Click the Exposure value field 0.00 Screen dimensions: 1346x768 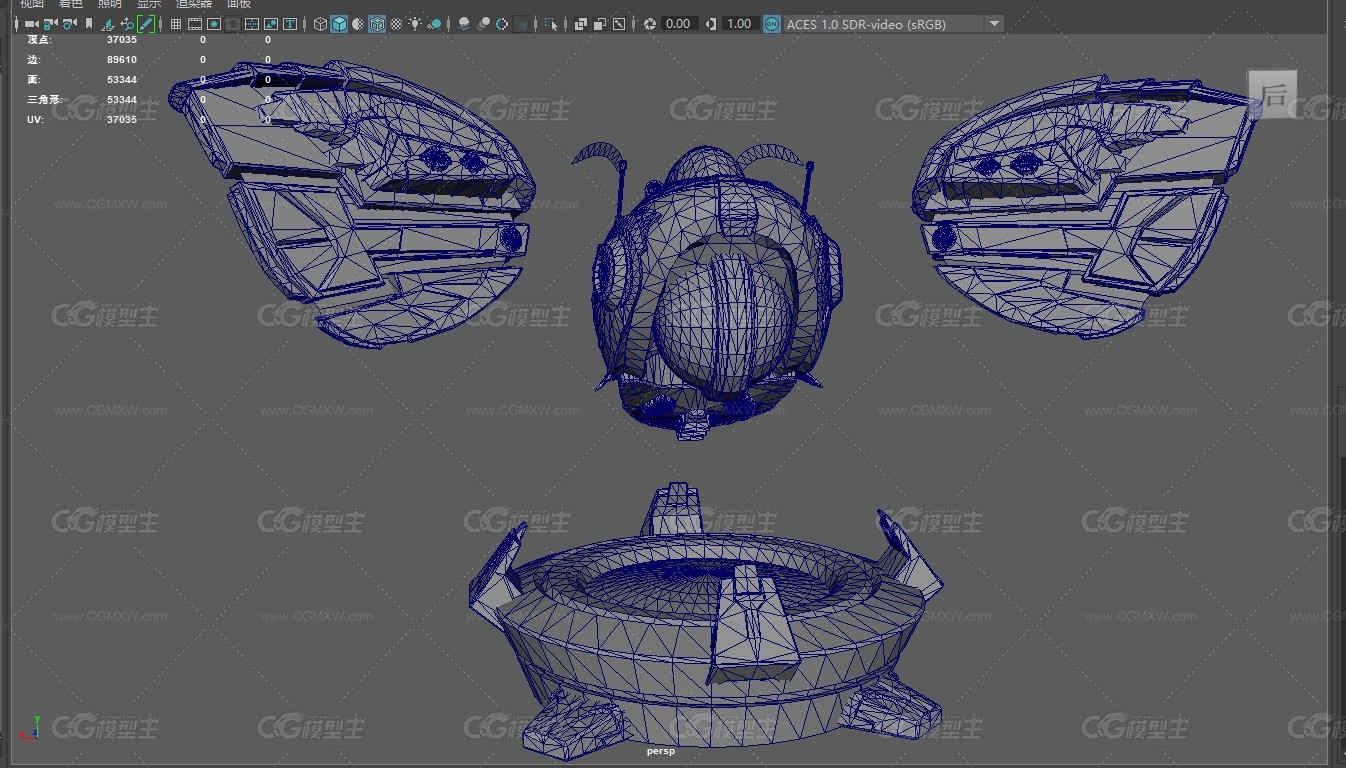[x=678, y=24]
